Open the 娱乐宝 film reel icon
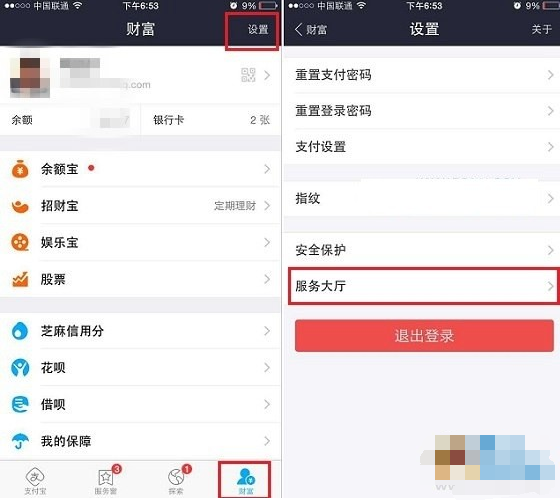The height and width of the screenshot is (500, 560). [20, 242]
